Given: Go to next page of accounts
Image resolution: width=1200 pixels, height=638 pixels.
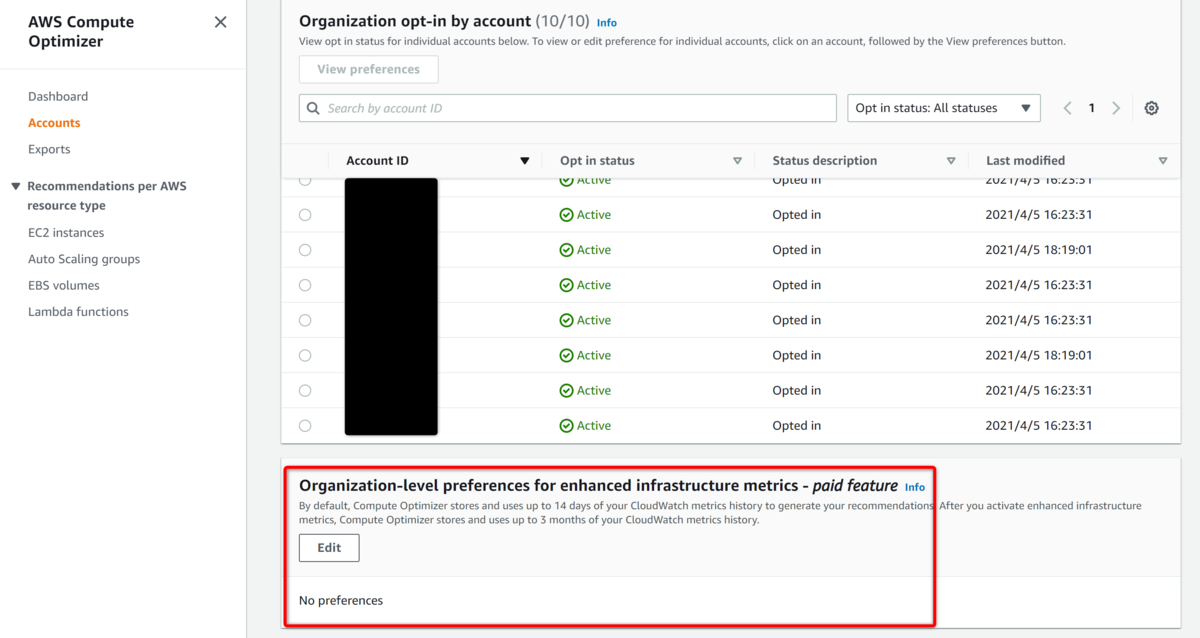Looking at the screenshot, I should click(1116, 108).
